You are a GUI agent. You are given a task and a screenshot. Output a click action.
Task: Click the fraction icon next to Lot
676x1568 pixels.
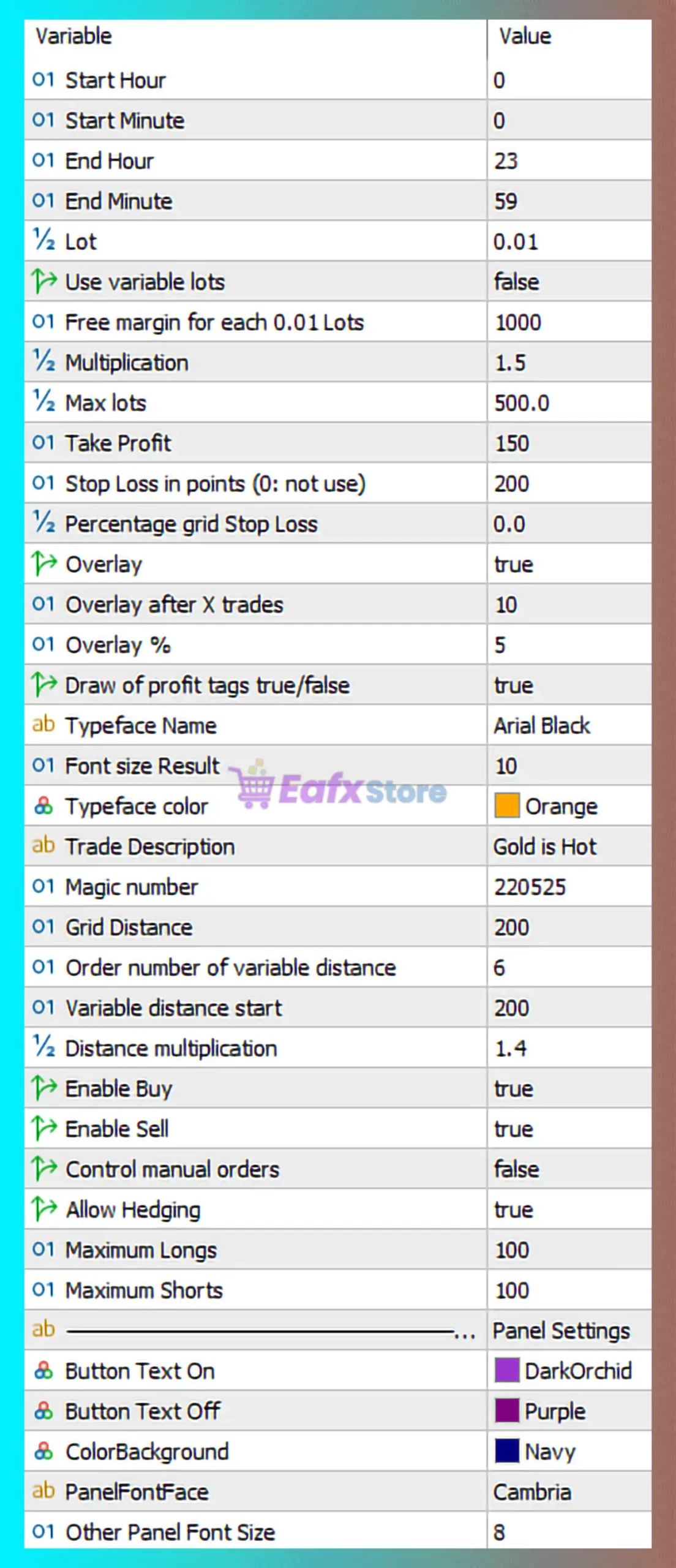pos(43,241)
